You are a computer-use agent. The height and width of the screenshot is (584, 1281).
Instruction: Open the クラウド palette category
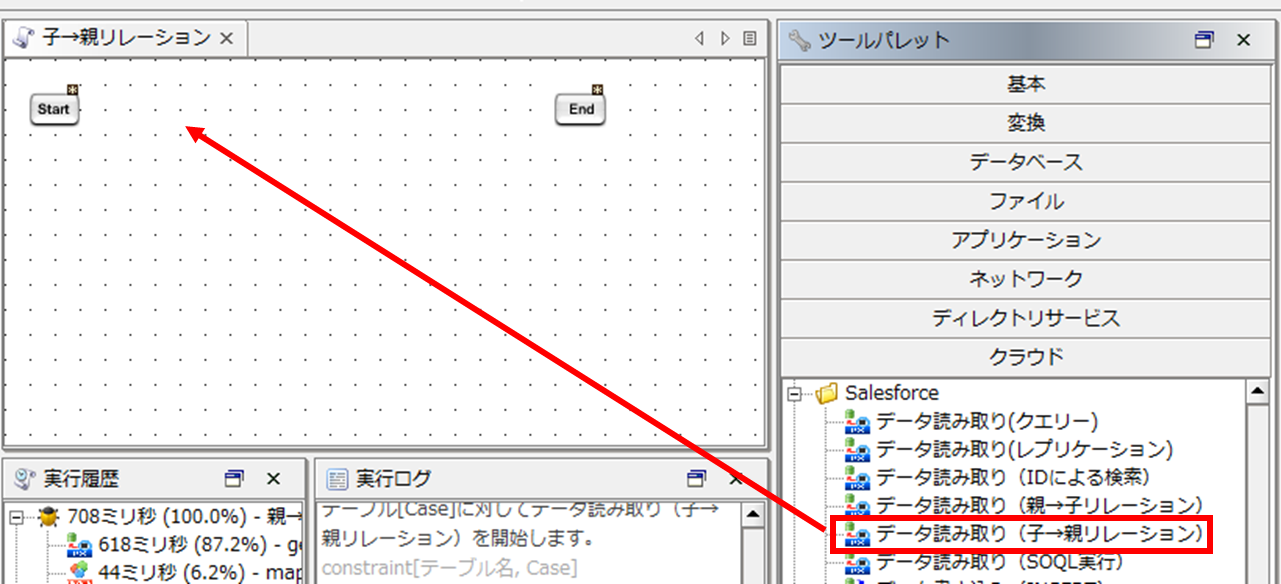(x=1025, y=356)
